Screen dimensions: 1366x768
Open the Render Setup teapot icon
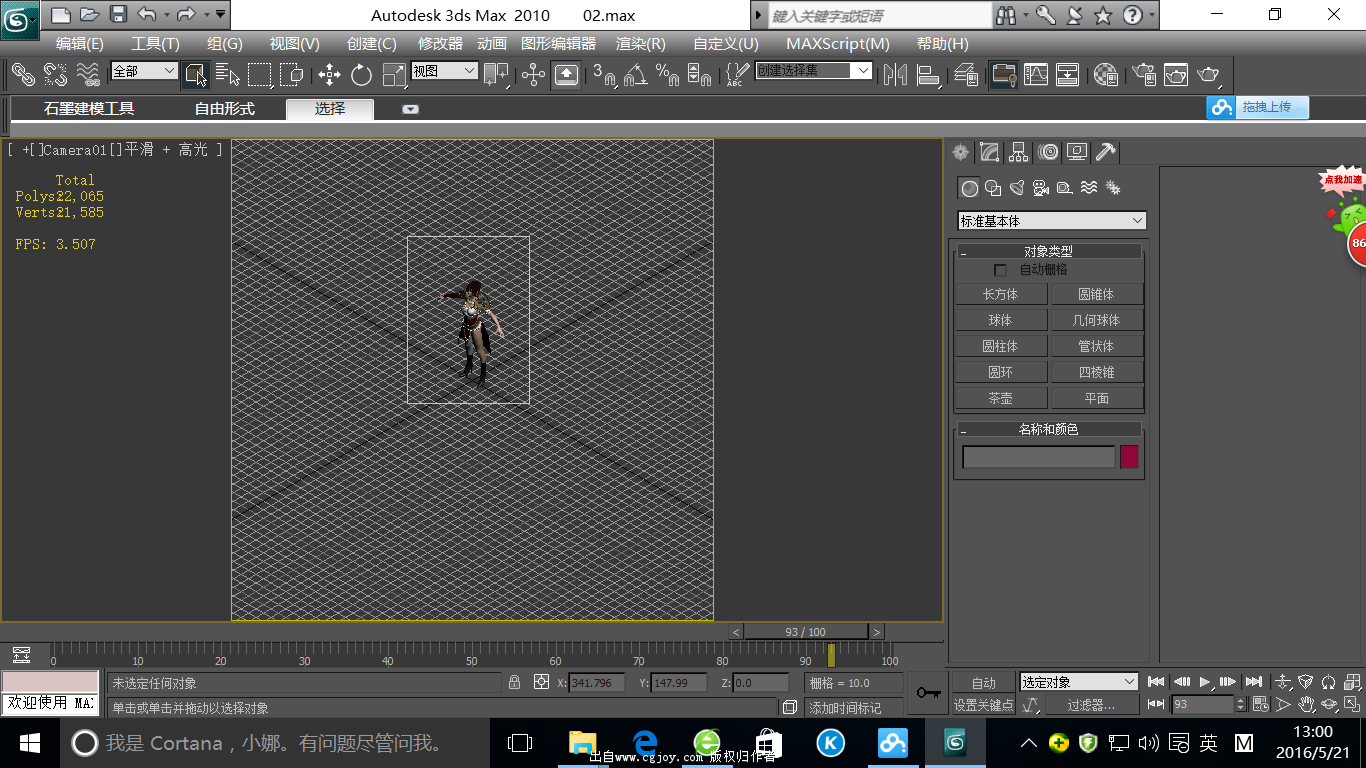pos(1144,74)
